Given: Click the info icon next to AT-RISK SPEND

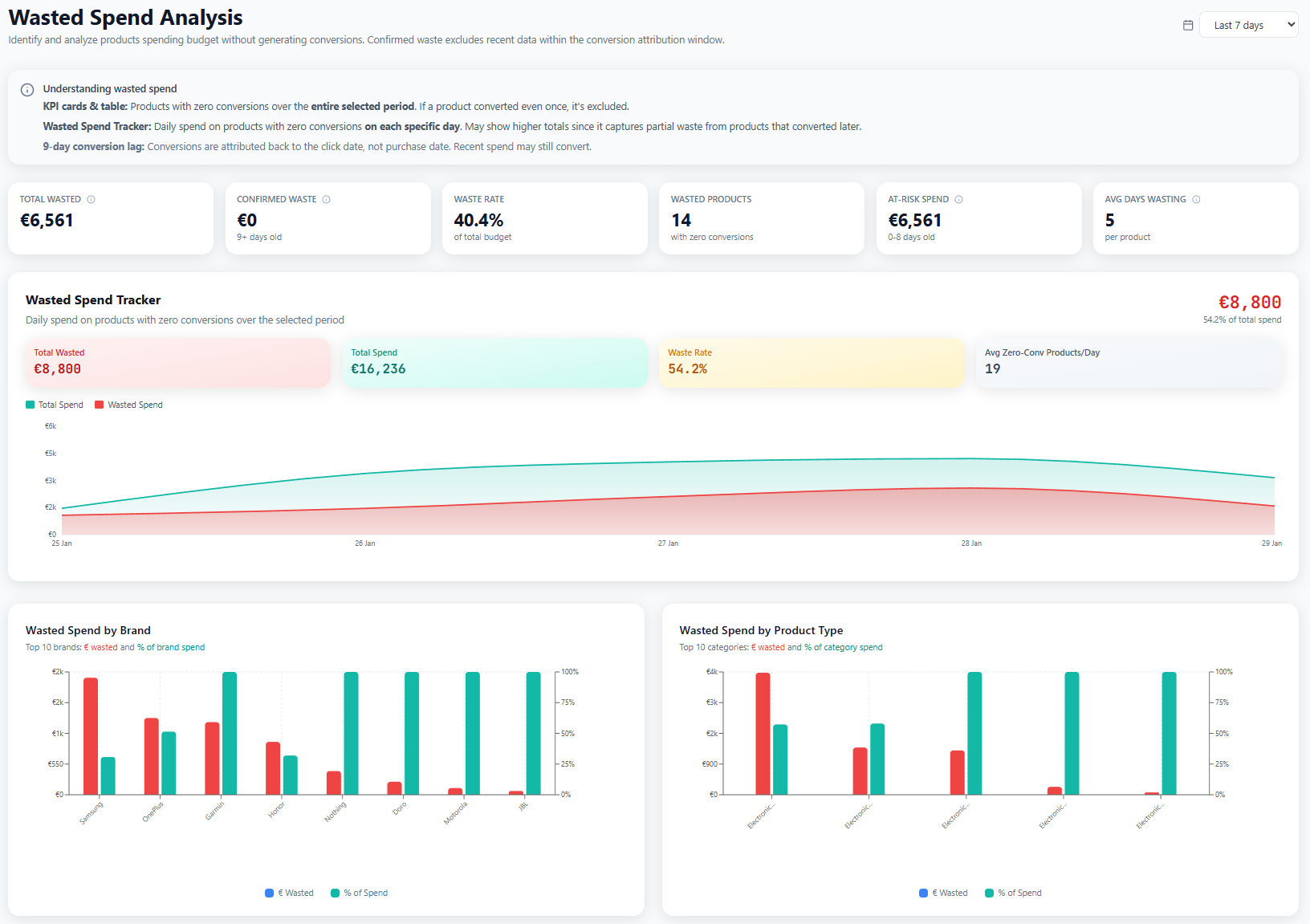Looking at the screenshot, I should [x=958, y=200].
